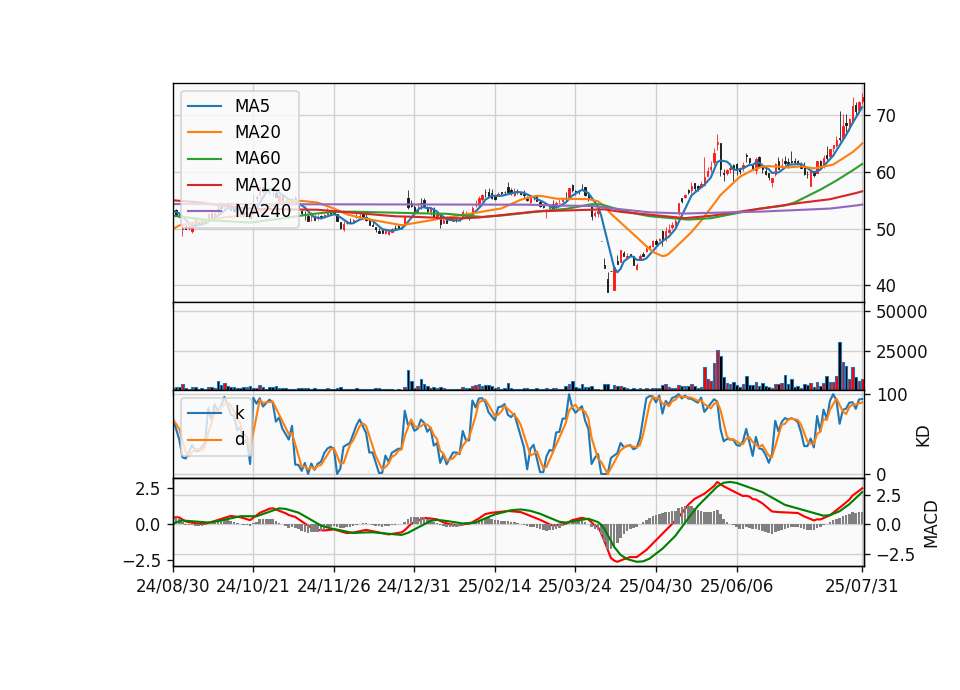Image resolution: width=960 pixels, height=690 pixels.
Task: Click the 24/12/31 date tick label
Action: click(x=413, y=586)
